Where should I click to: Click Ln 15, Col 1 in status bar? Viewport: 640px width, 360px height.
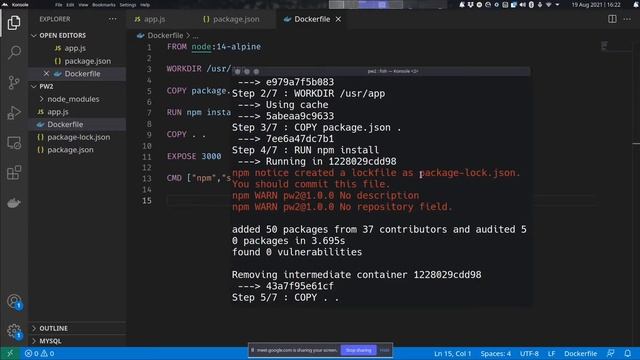[x=453, y=353]
